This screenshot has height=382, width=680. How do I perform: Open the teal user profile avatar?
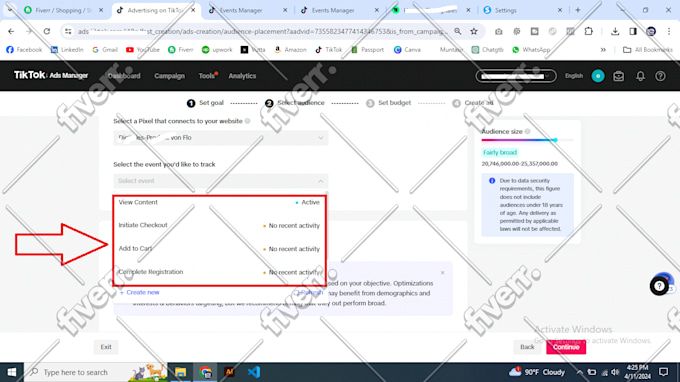point(598,76)
